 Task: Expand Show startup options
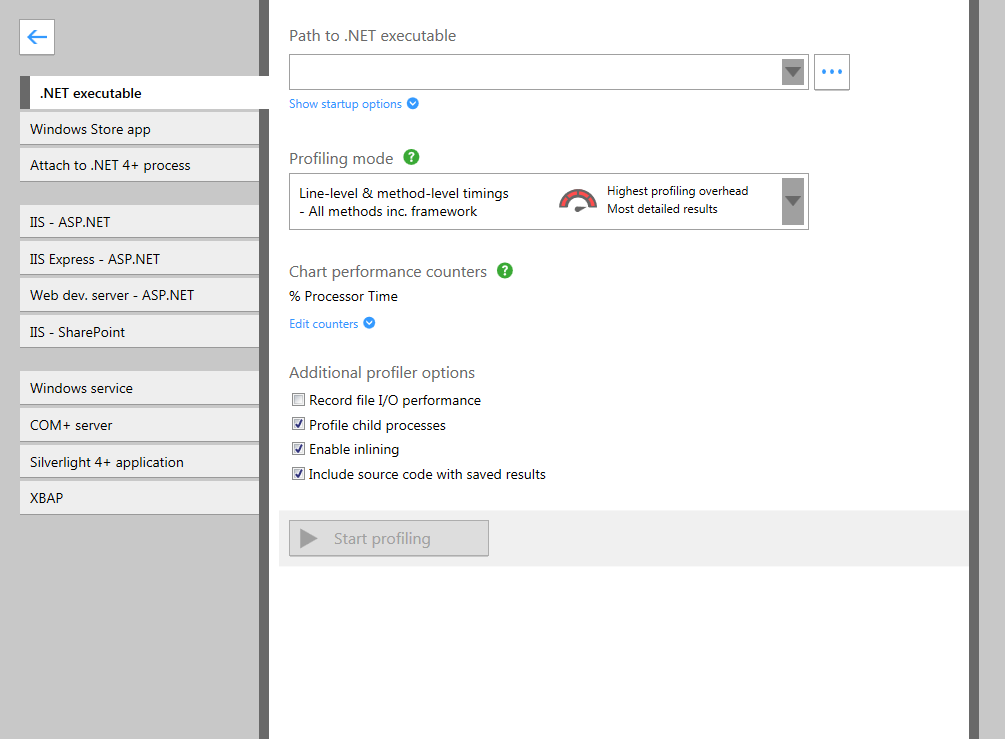(x=344, y=103)
